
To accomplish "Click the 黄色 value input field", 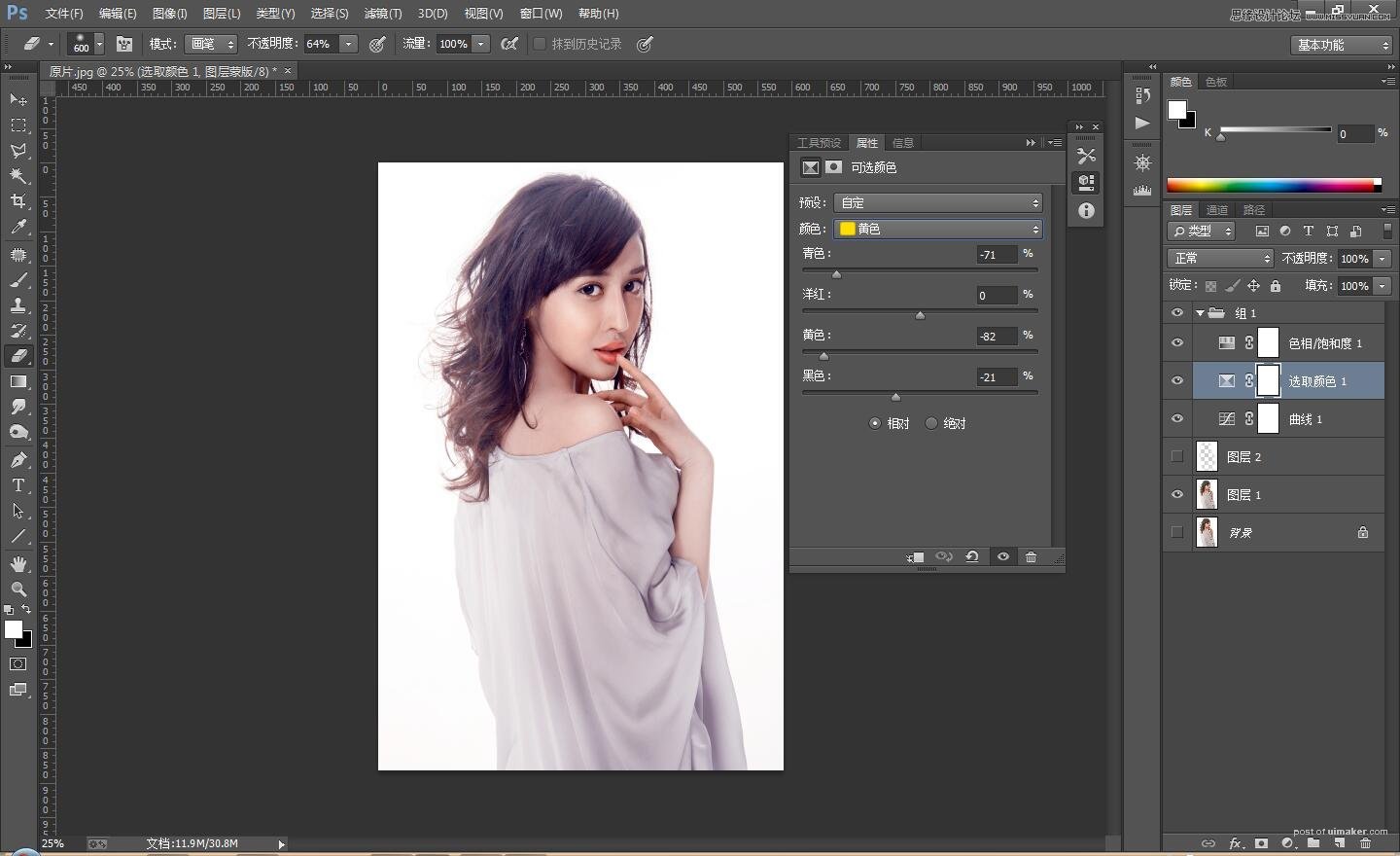I will pyautogui.click(x=997, y=336).
